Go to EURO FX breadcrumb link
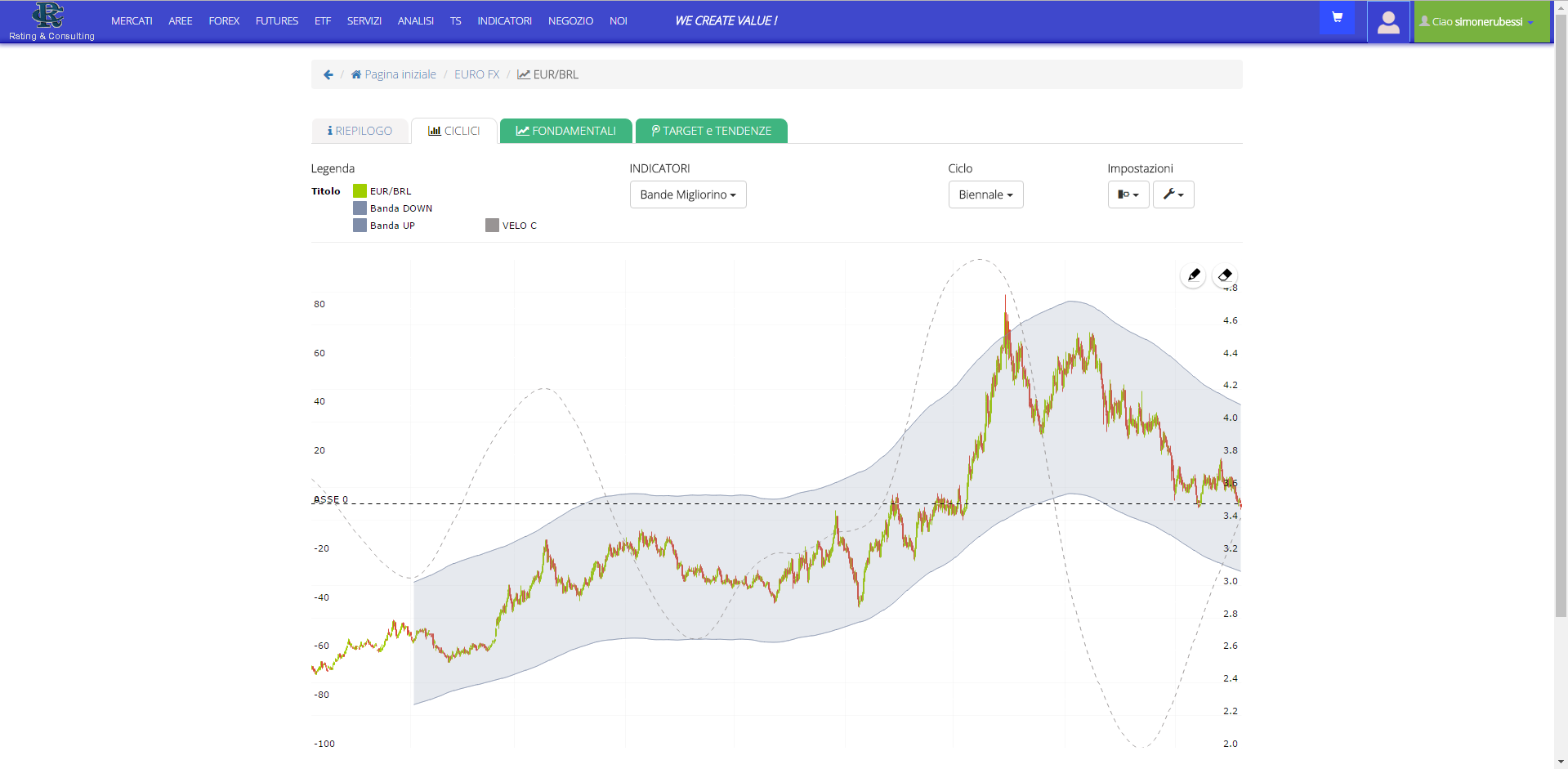The height and width of the screenshot is (769, 1568). 476,74
